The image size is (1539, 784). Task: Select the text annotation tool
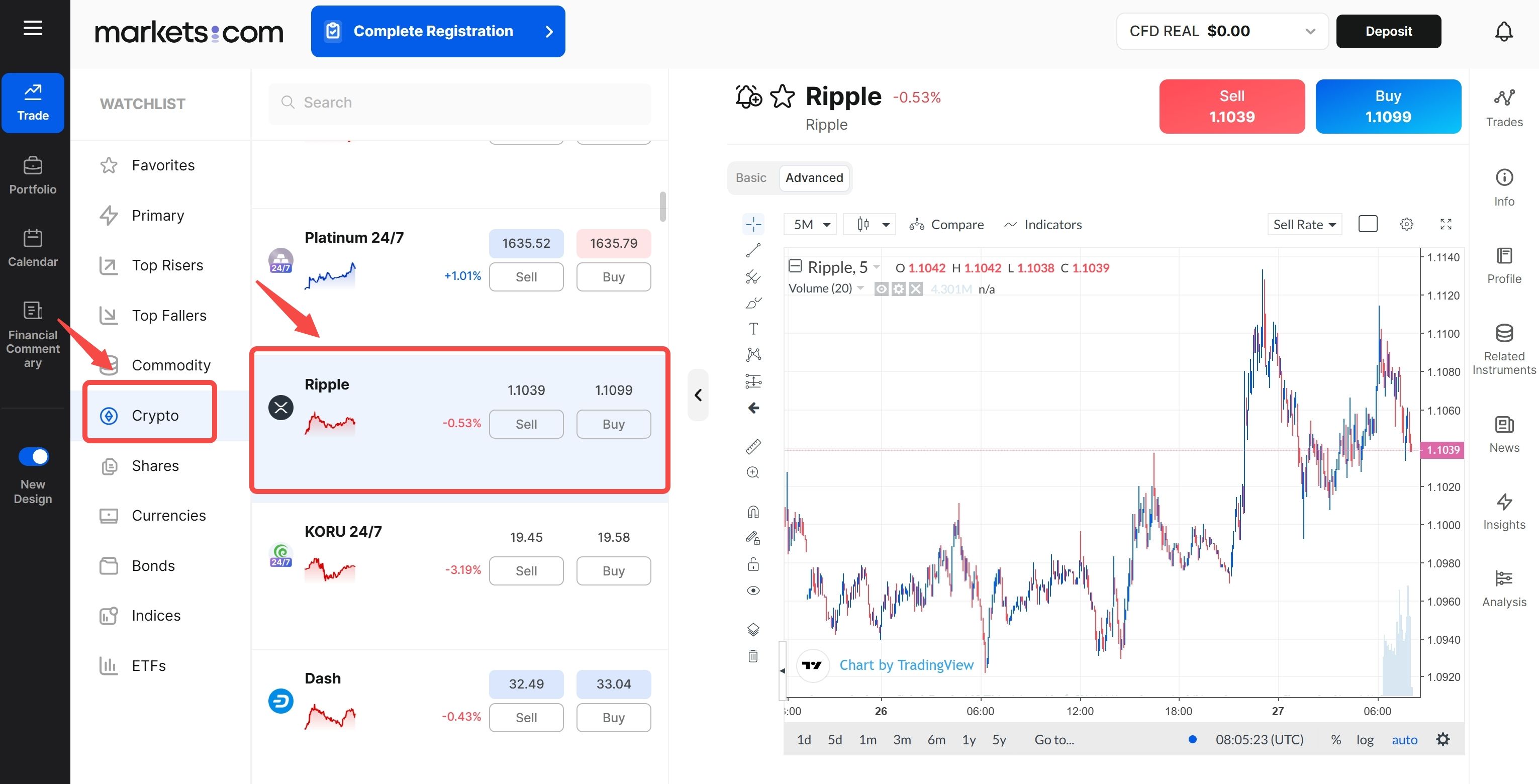pos(753,329)
